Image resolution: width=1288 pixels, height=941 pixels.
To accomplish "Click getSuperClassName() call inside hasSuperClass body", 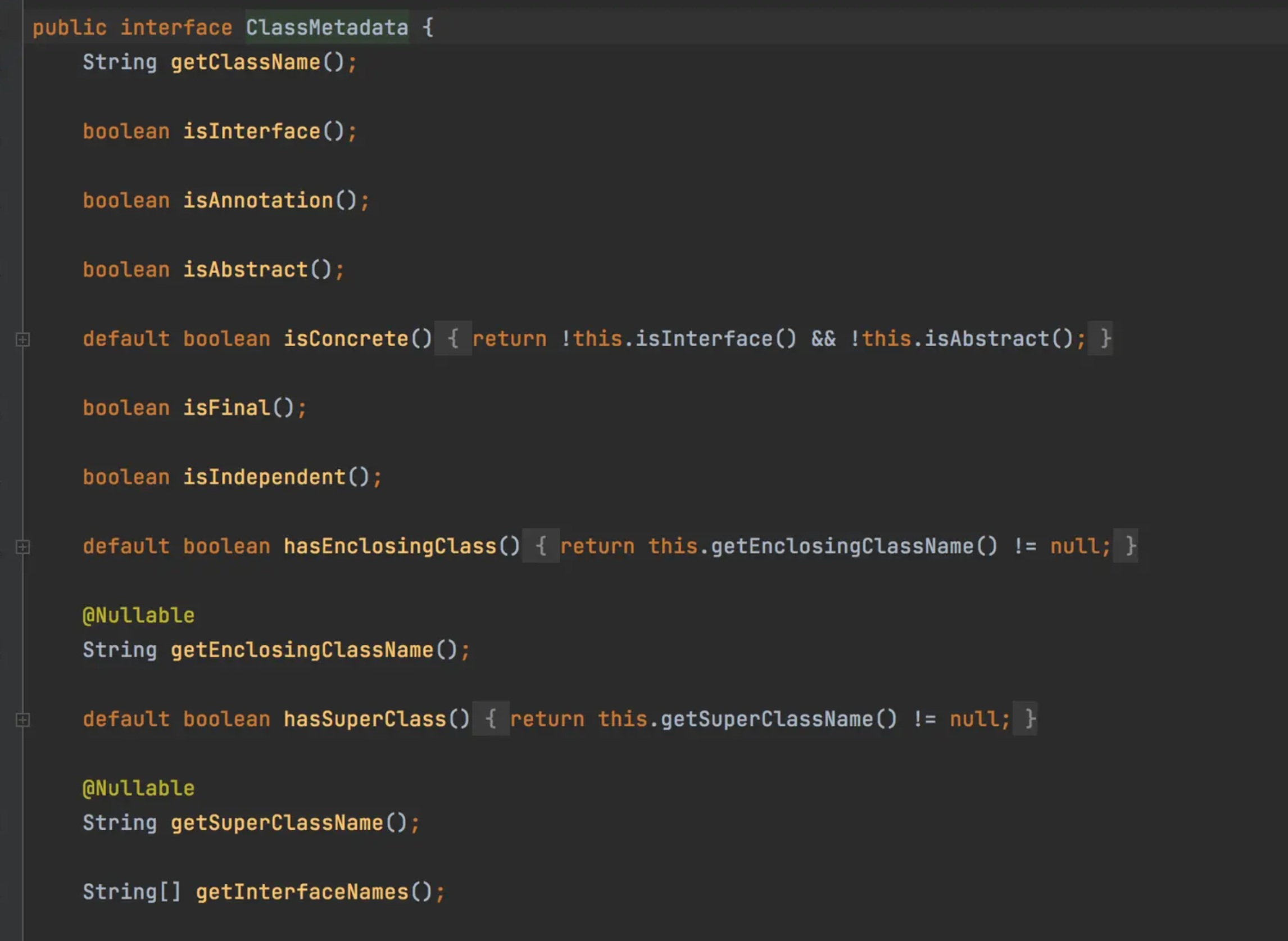I will point(767,719).
